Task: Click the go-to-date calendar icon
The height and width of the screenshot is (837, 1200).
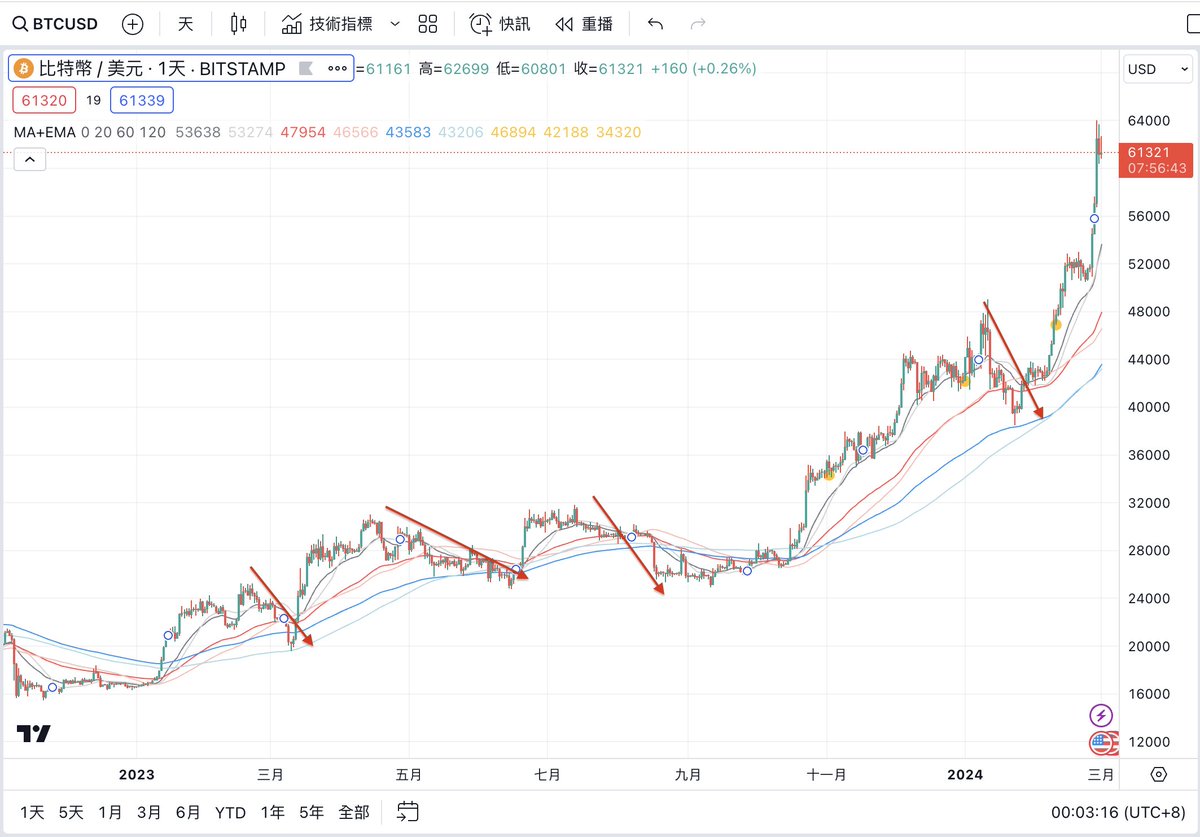Action: 406,812
